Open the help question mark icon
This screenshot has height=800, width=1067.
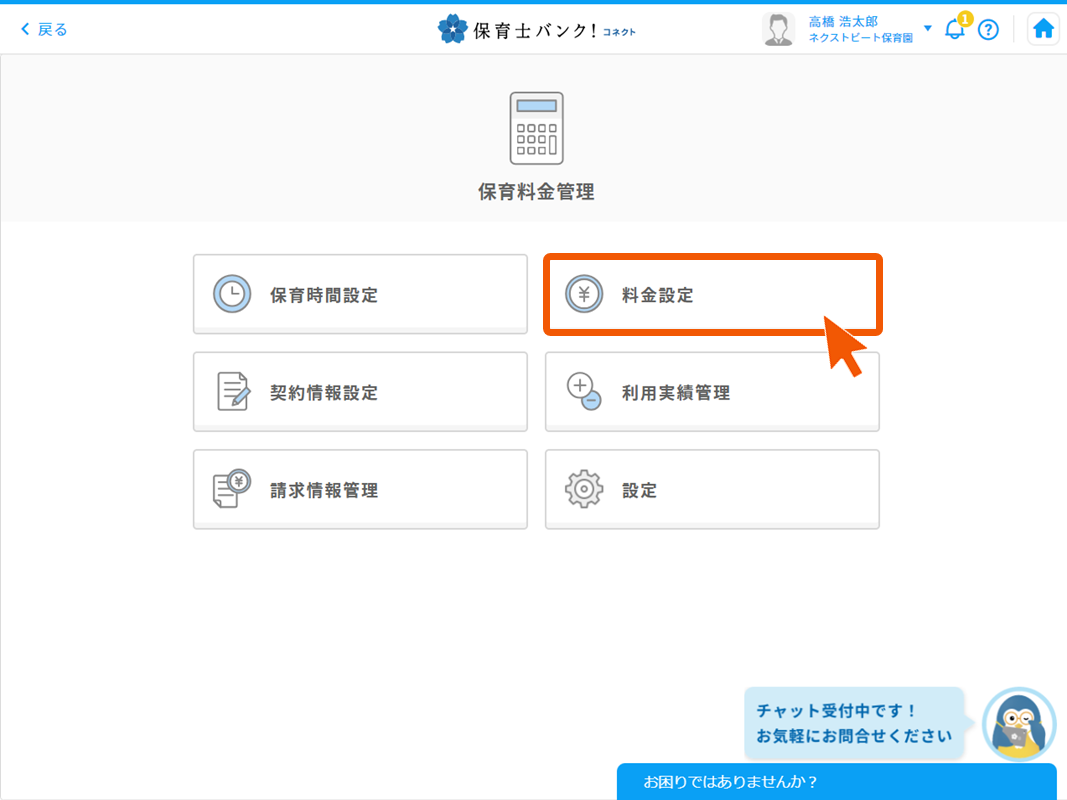988,29
